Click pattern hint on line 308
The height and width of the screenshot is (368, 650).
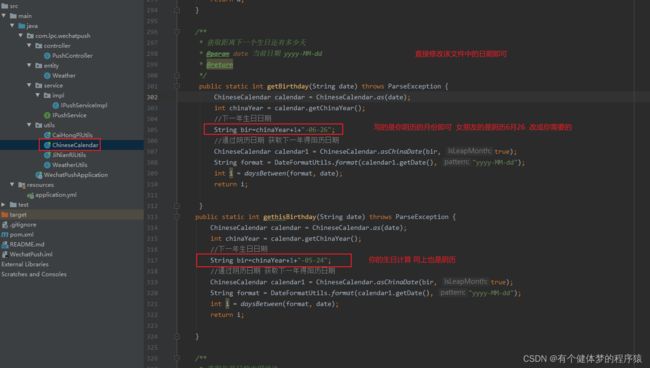(456, 162)
